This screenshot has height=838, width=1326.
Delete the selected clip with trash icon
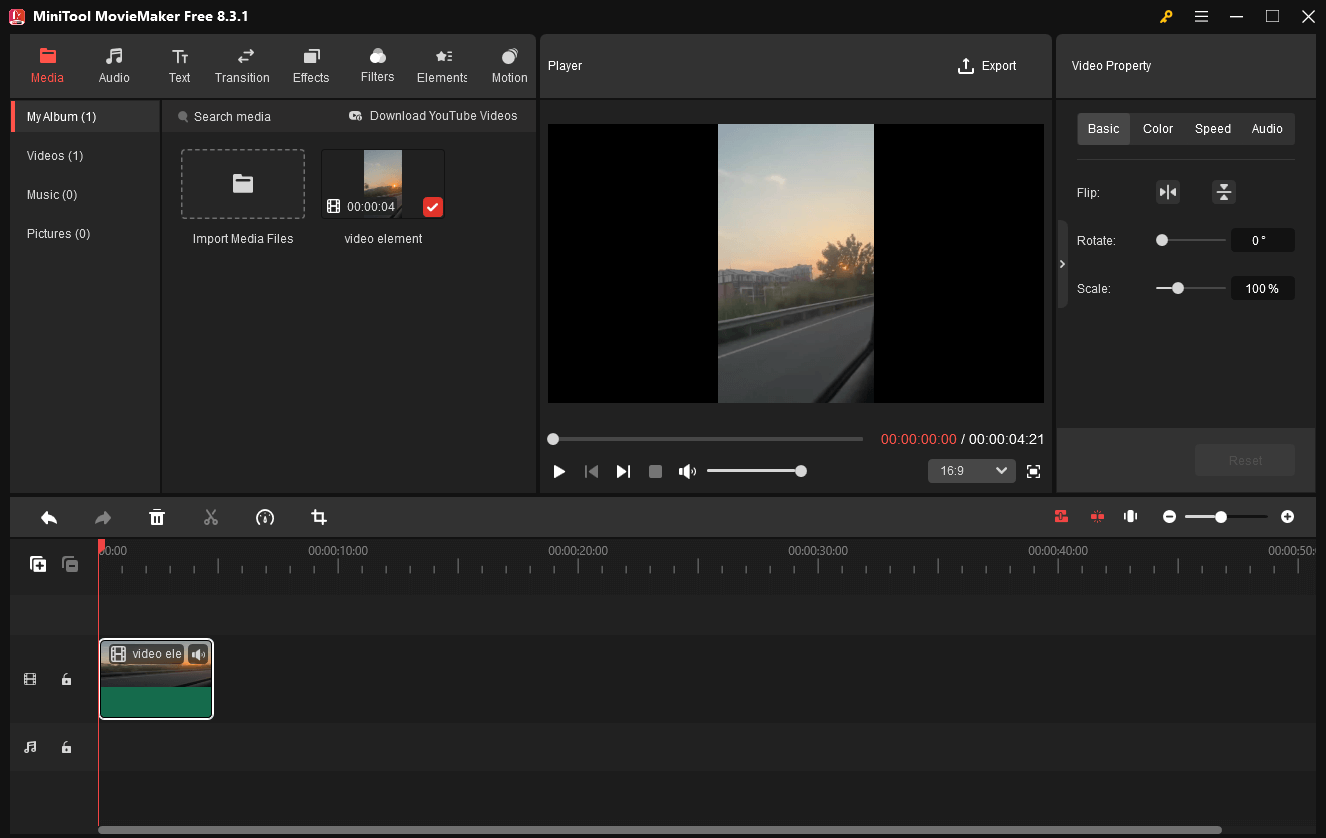click(157, 517)
